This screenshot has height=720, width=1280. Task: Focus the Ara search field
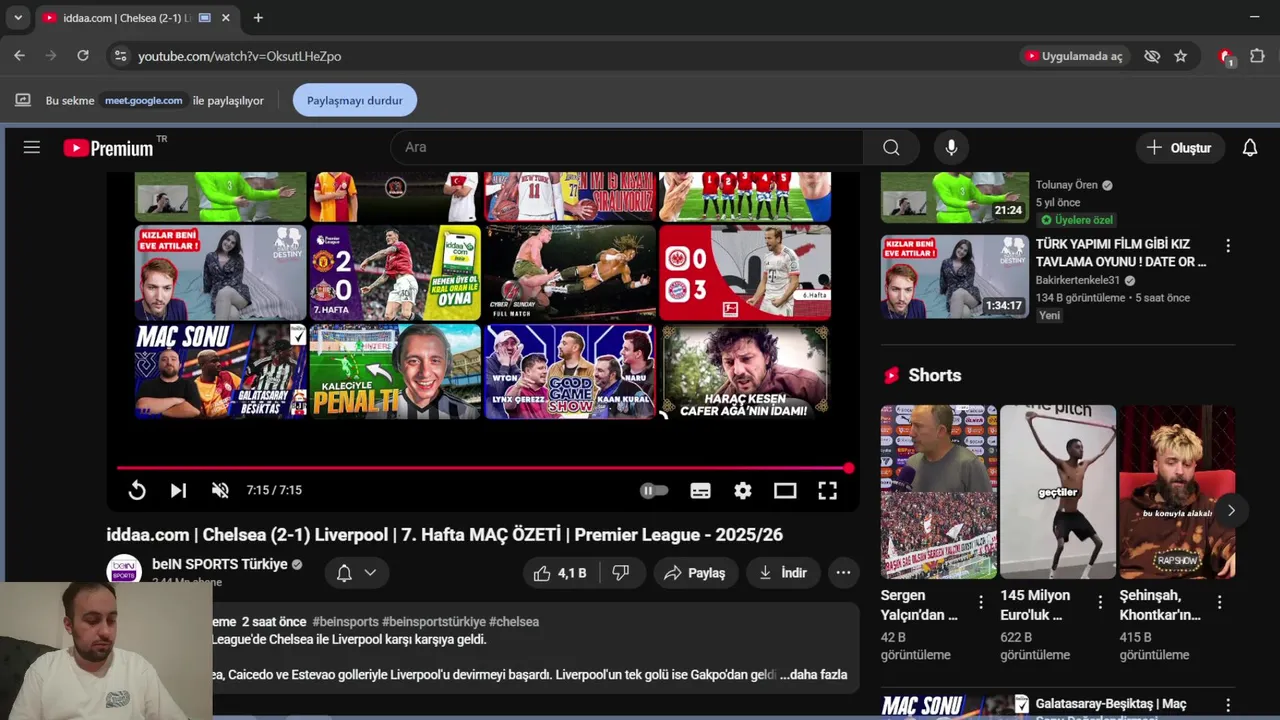coord(627,148)
